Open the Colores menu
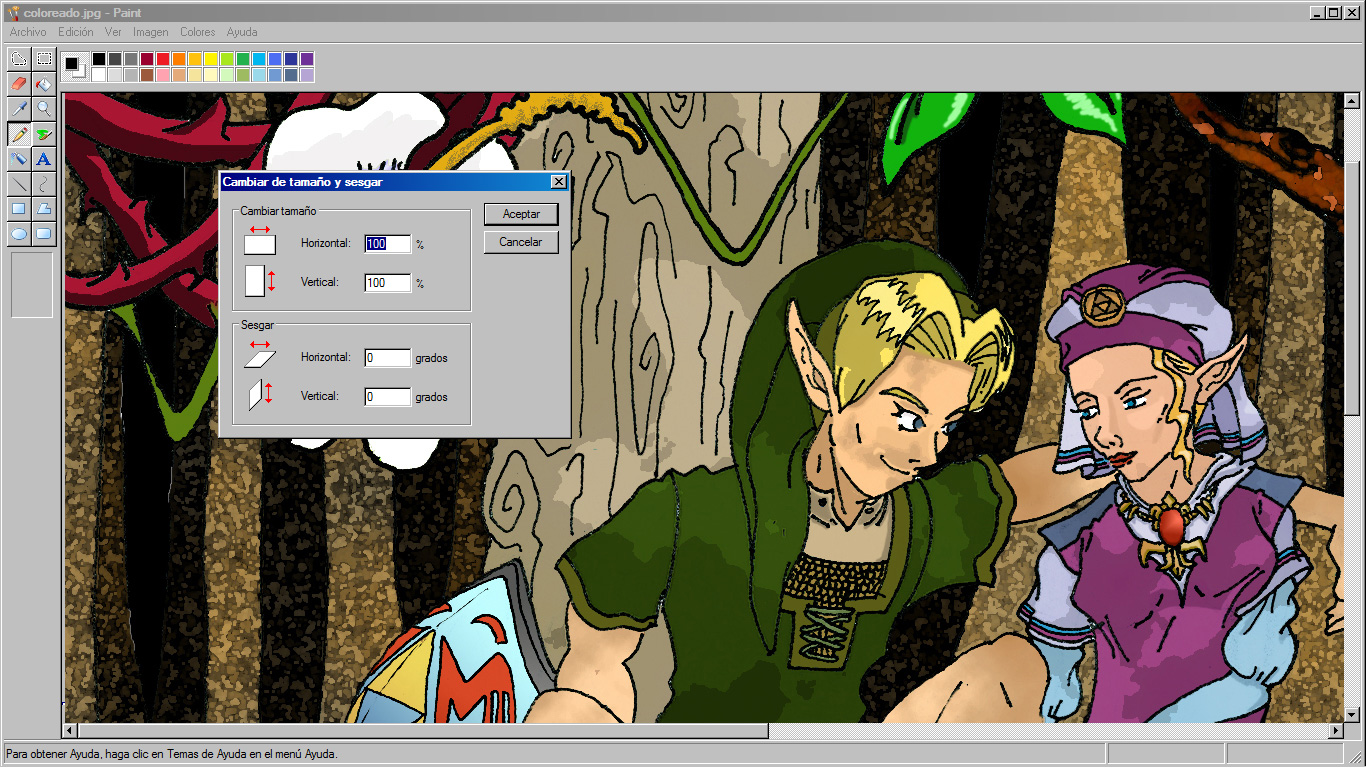Viewport: 1366px width, 768px height. click(198, 32)
